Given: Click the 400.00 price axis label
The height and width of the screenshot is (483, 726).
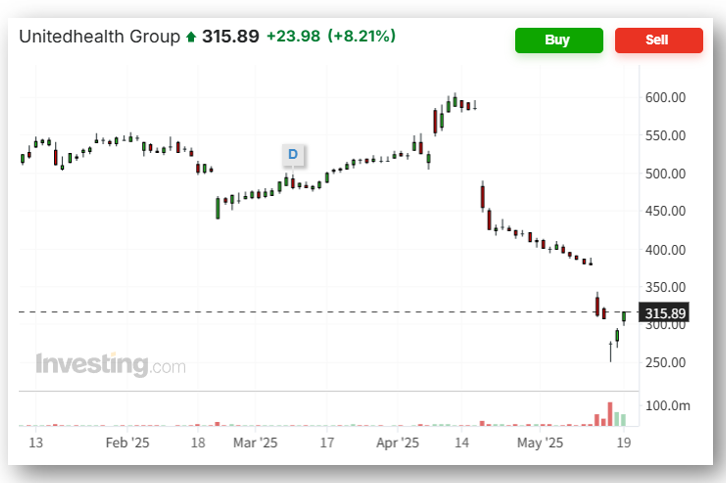Looking at the screenshot, I should pyautogui.click(x=665, y=250).
